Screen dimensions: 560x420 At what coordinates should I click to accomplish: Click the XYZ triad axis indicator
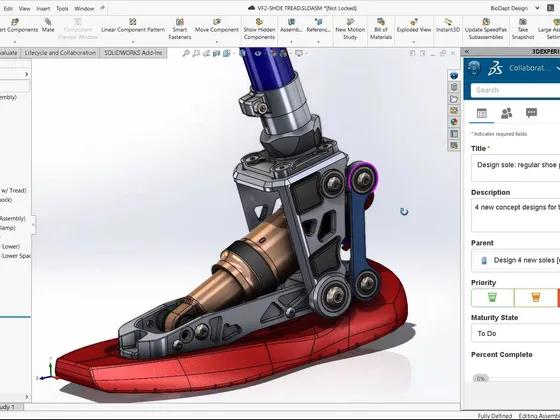[47, 370]
